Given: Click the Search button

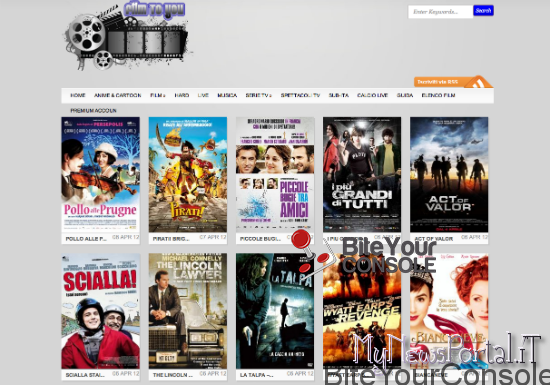Looking at the screenshot, I should [x=483, y=11].
